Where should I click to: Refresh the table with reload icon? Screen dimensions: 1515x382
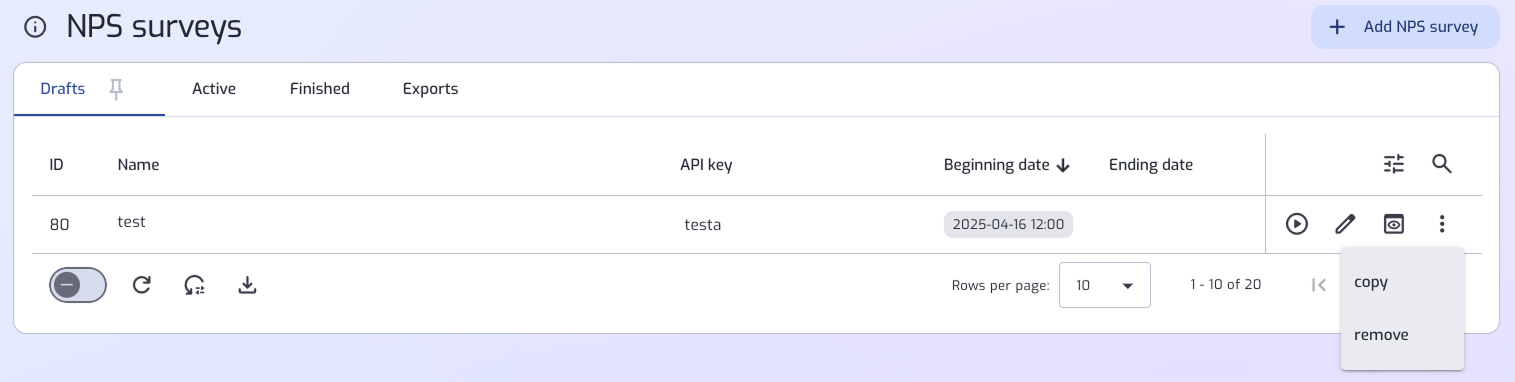tap(142, 285)
